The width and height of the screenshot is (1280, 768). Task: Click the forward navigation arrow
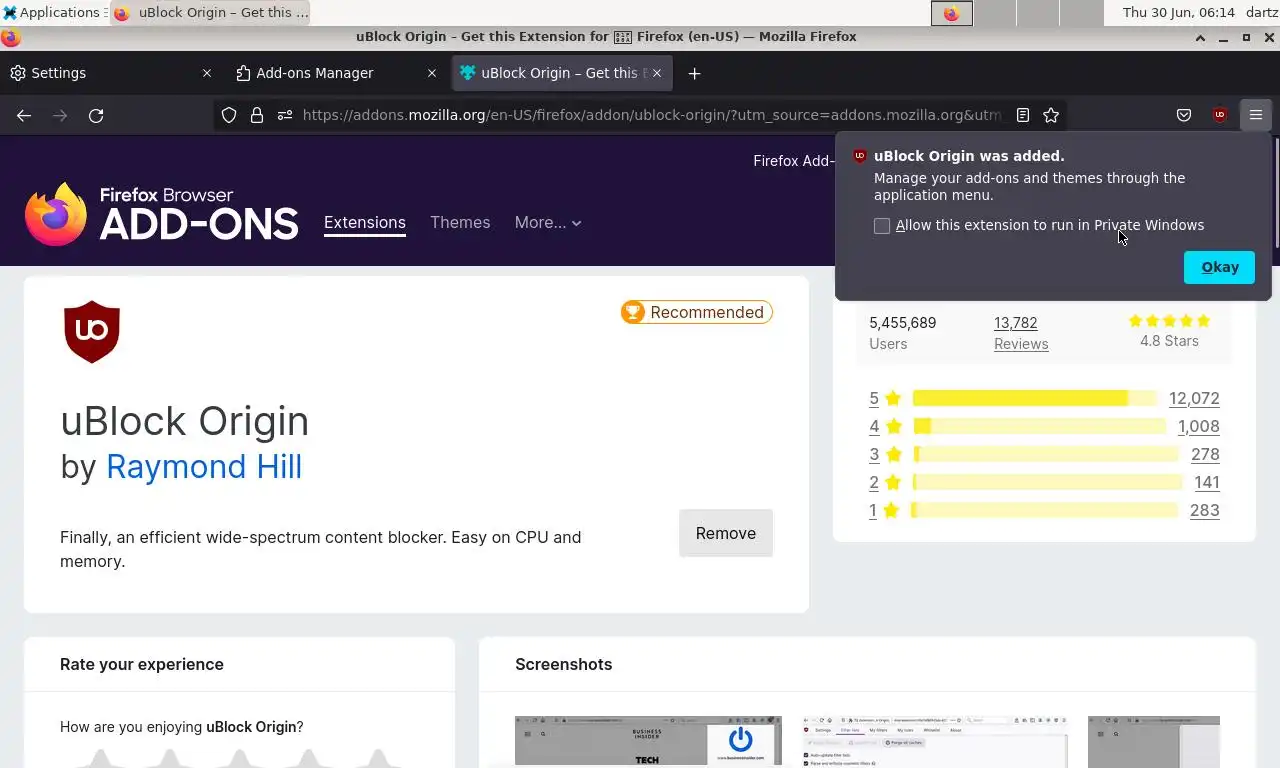click(60, 115)
